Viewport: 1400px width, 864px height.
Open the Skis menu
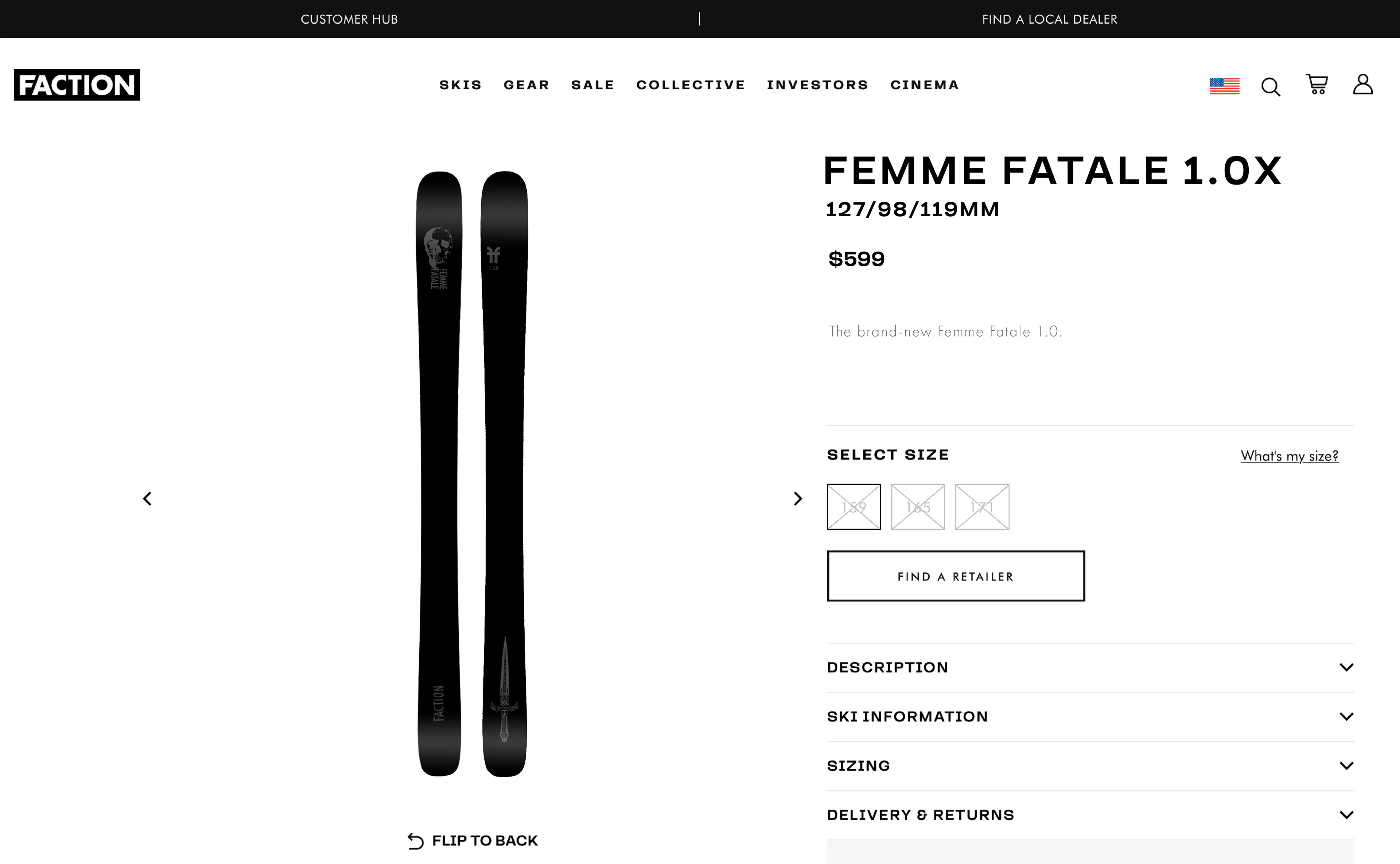460,85
